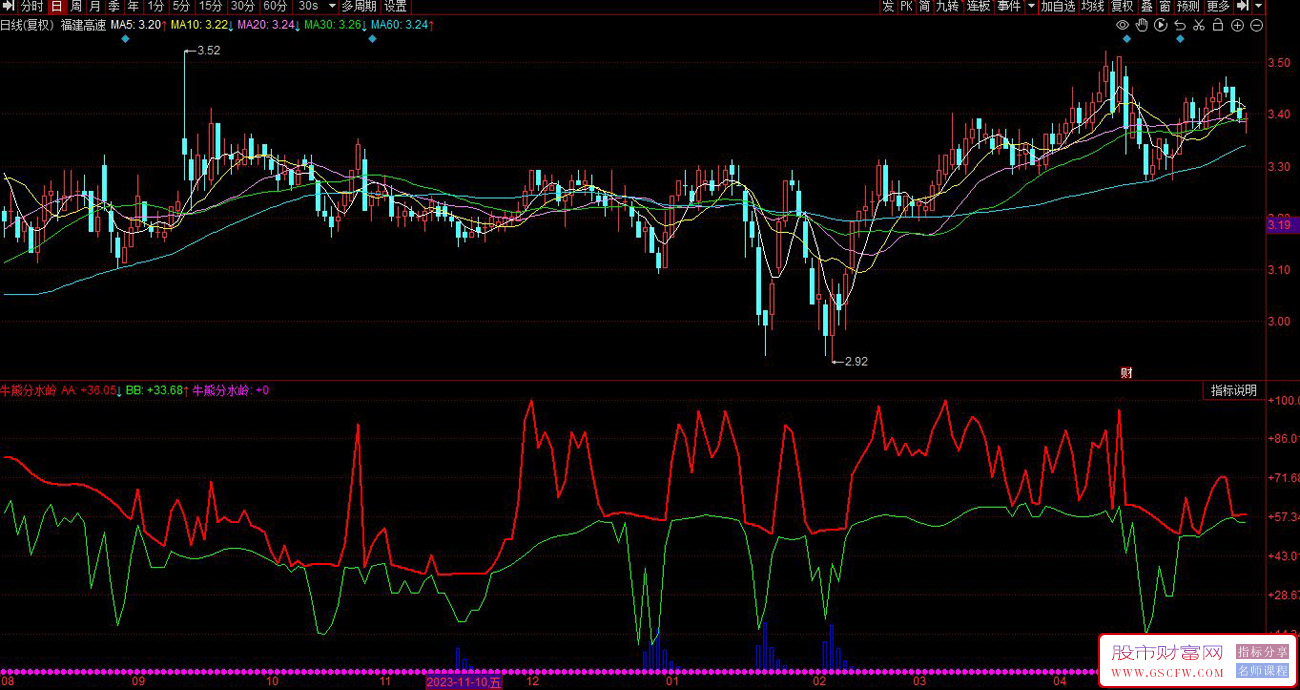
Task: Click the left panel collapse arrow icon
Action: pos(8,6)
